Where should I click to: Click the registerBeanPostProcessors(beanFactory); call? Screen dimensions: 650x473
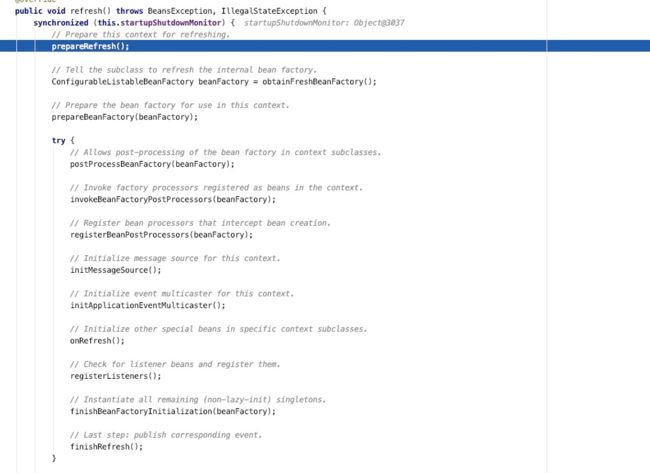point(161,235)
